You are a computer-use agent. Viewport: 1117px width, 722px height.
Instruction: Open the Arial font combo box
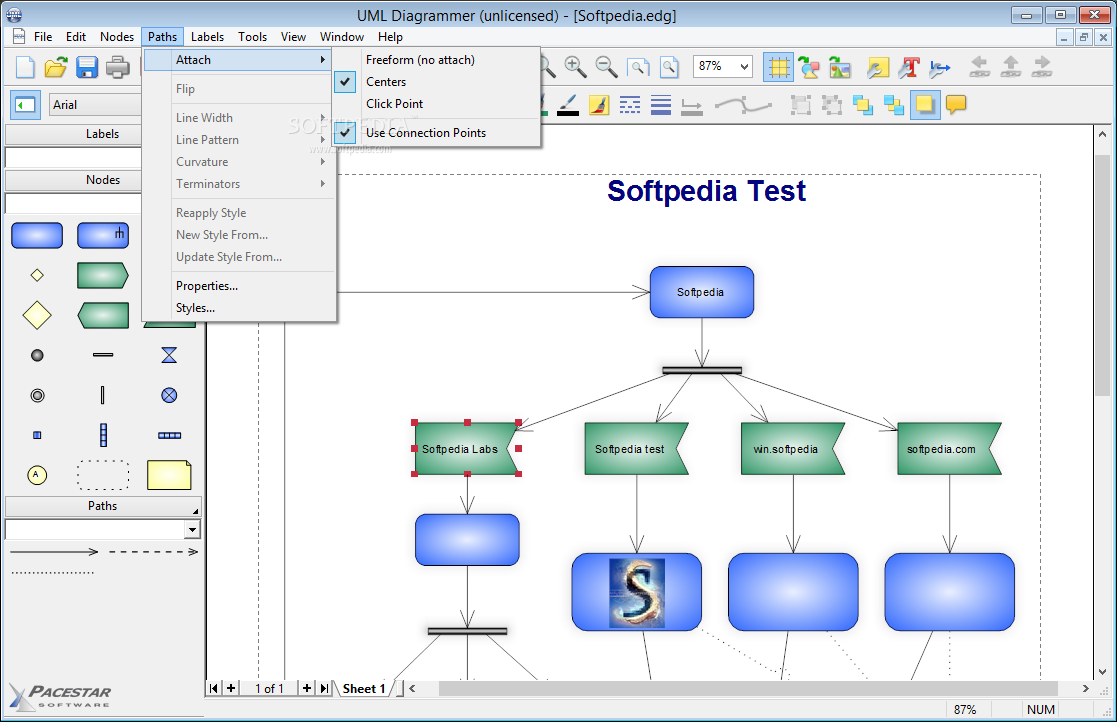[95, 105]
